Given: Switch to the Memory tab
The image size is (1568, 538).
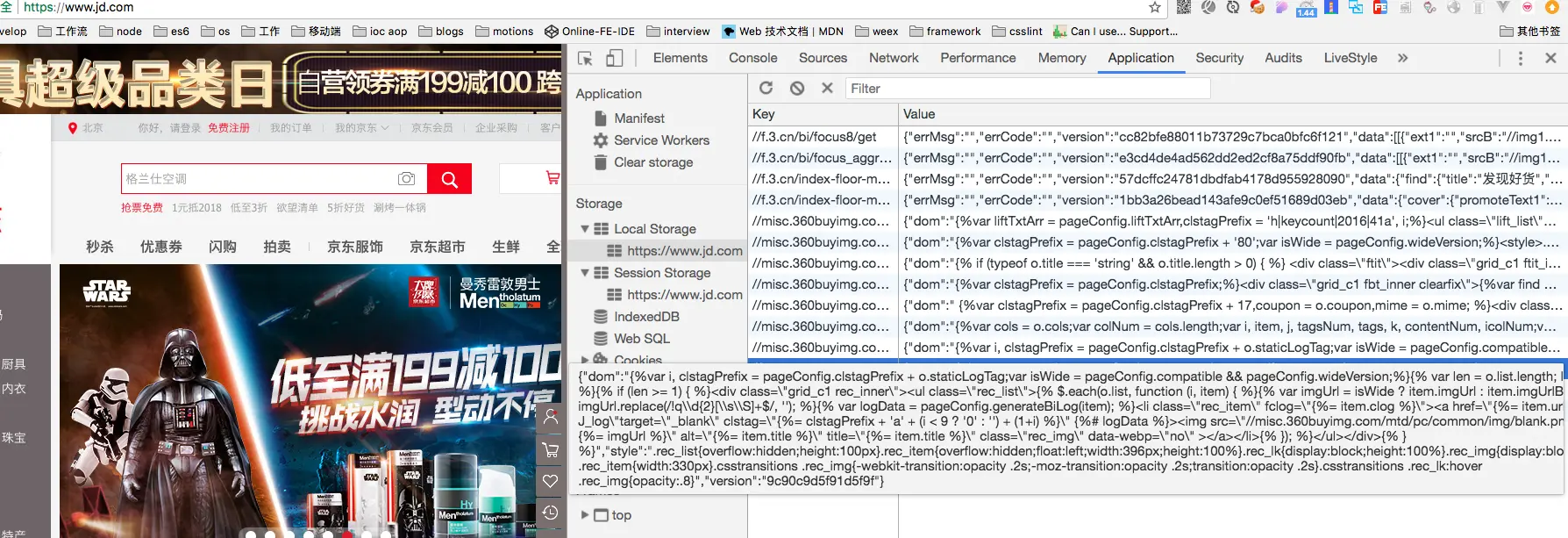Looking at the screenshot, I should click(x=1062, y=58).
